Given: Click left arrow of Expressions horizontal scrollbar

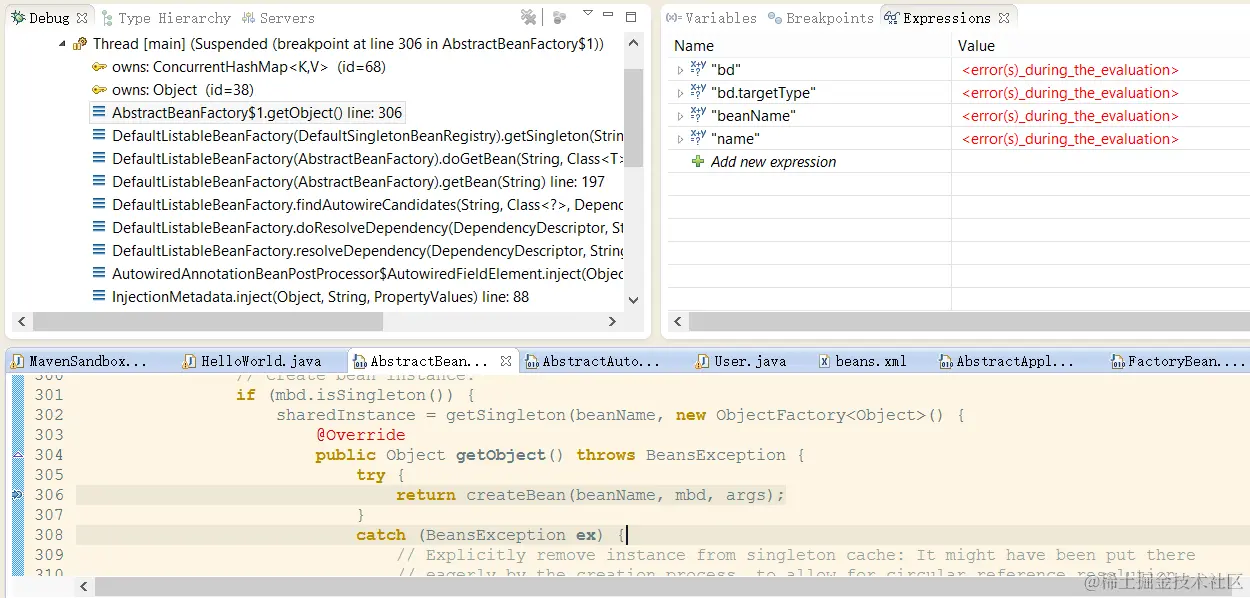Looking at the screenshot, I should [x=678, y=321].
